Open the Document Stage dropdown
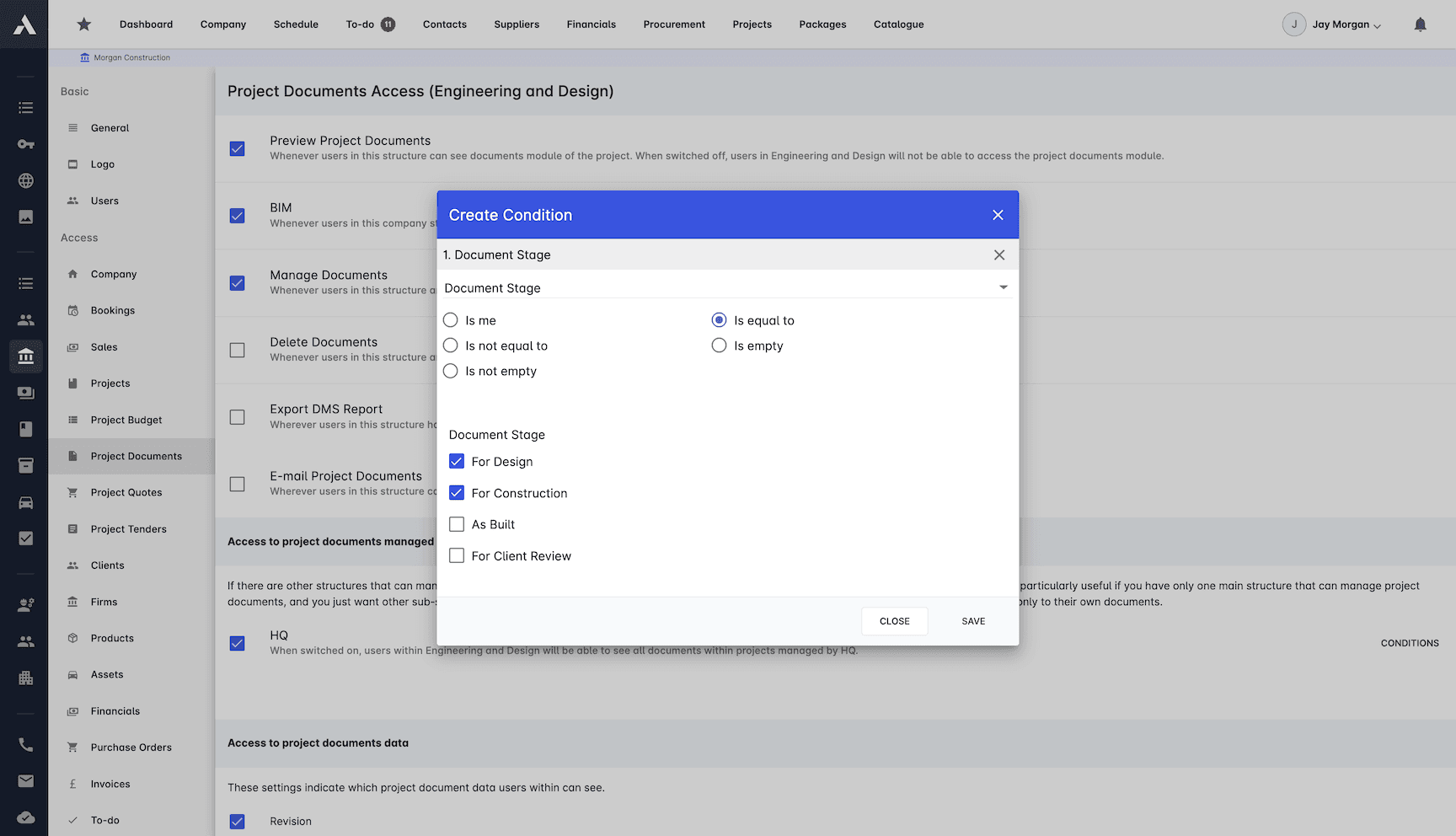Viewport: 1456px width, 836px height. (1003, 287)
